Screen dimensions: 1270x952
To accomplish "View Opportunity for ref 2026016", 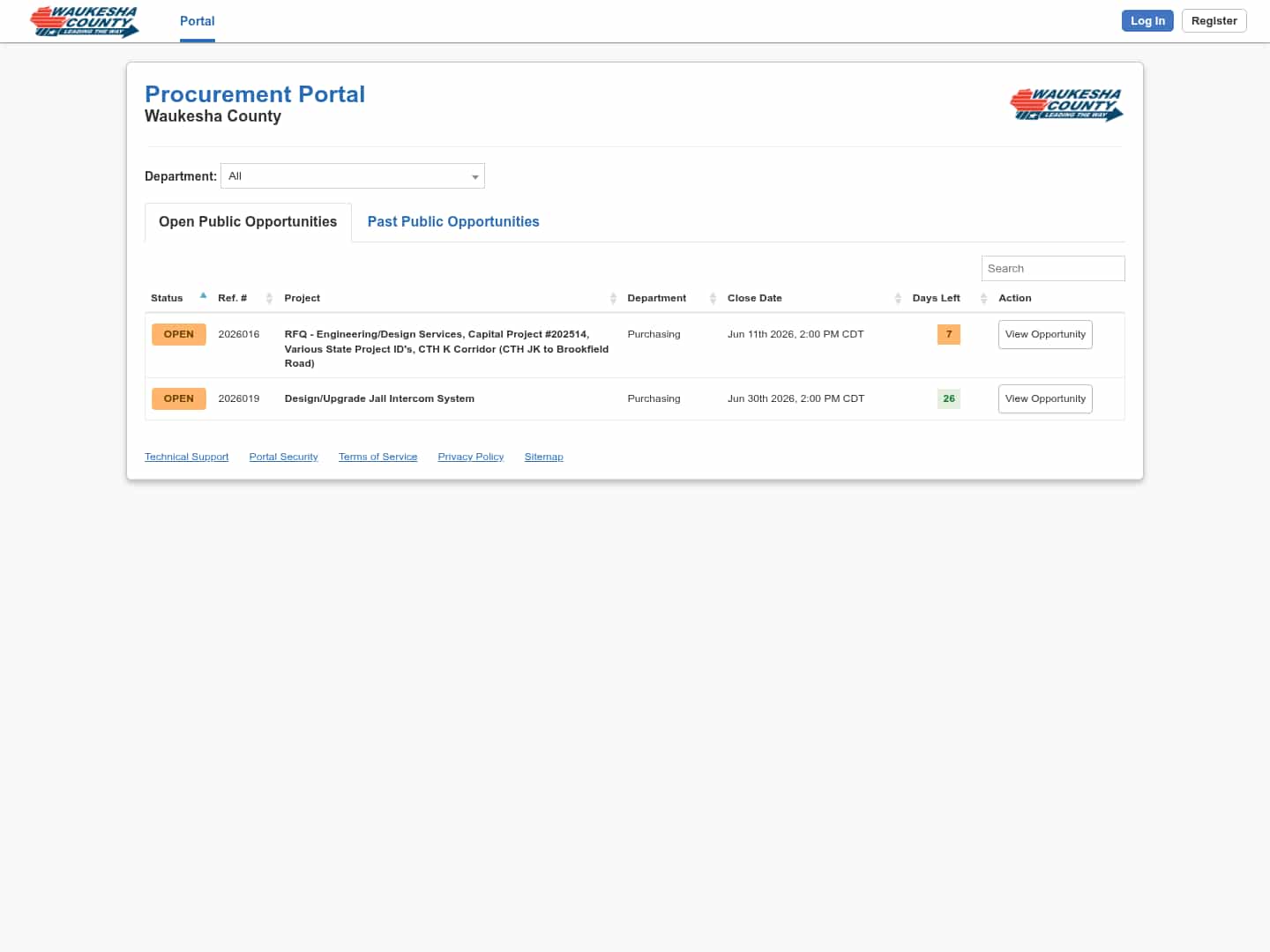I will (1045, 335).
